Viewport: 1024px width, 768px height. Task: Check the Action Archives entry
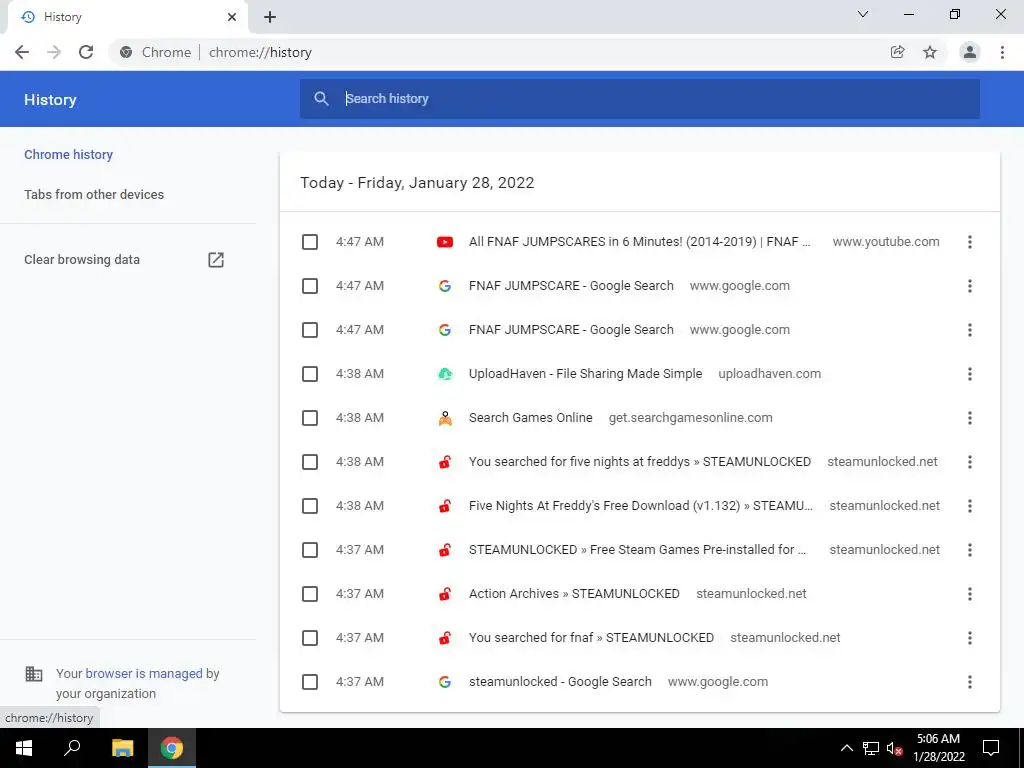(x=310, y=594)
